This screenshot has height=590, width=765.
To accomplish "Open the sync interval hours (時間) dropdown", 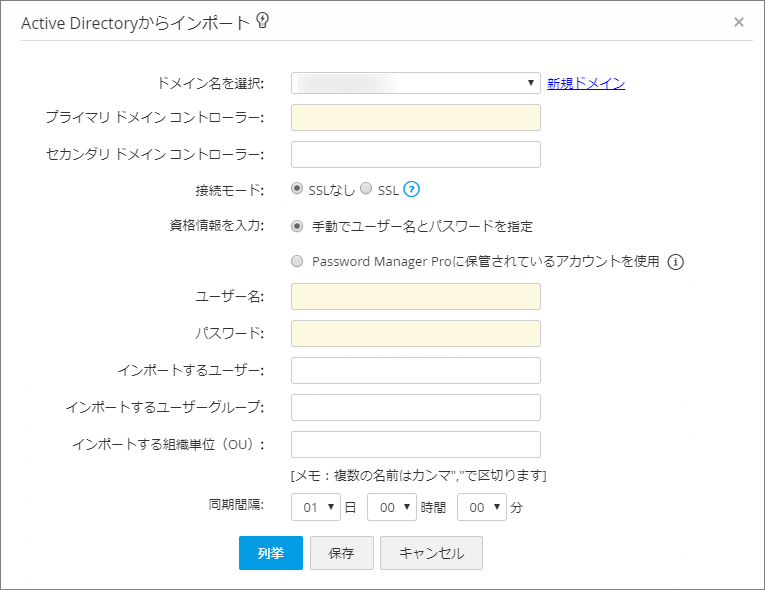I will (x=392, y=507).
